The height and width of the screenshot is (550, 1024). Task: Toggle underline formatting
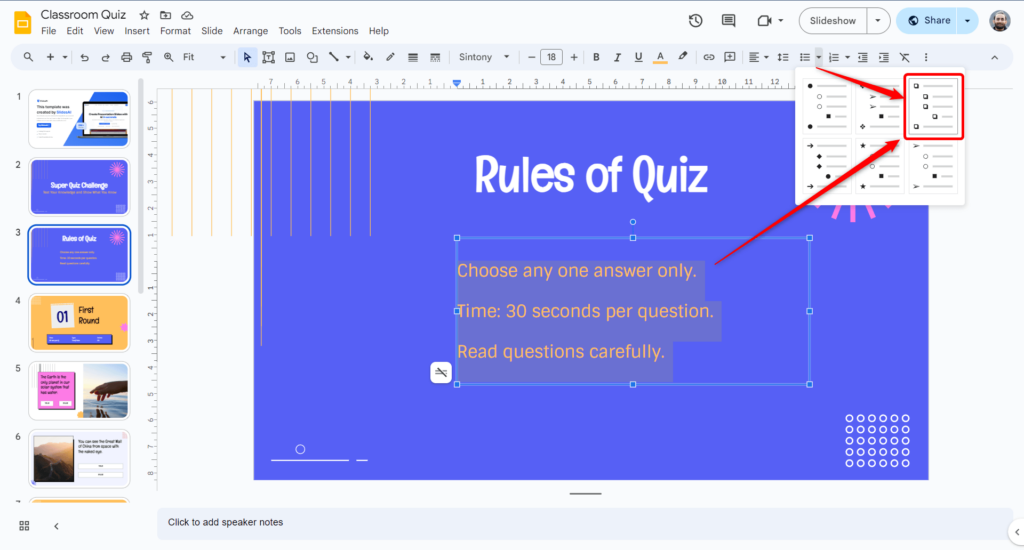(x=638, y=57)
